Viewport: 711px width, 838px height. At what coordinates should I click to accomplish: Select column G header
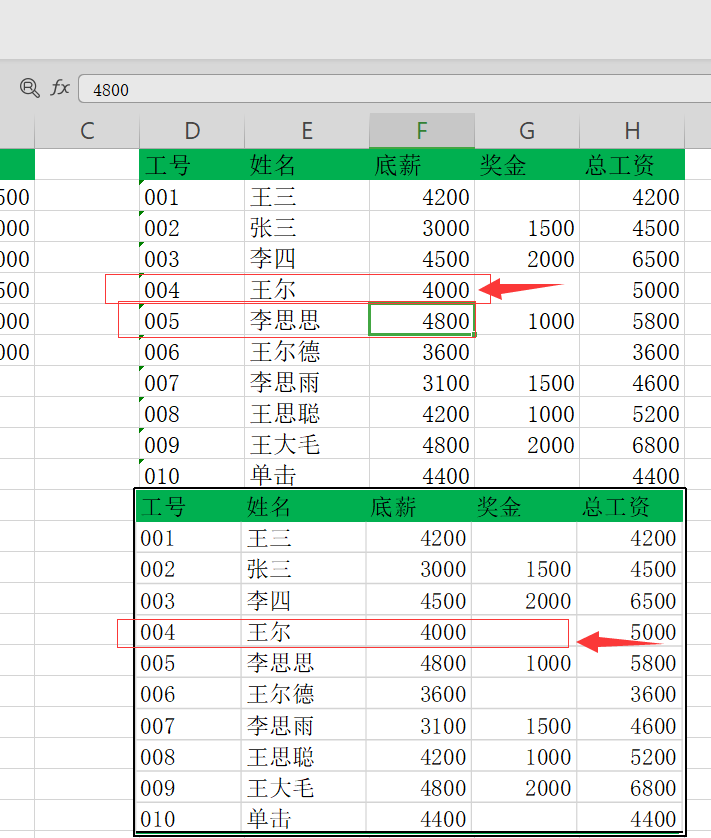click(527, 130)
